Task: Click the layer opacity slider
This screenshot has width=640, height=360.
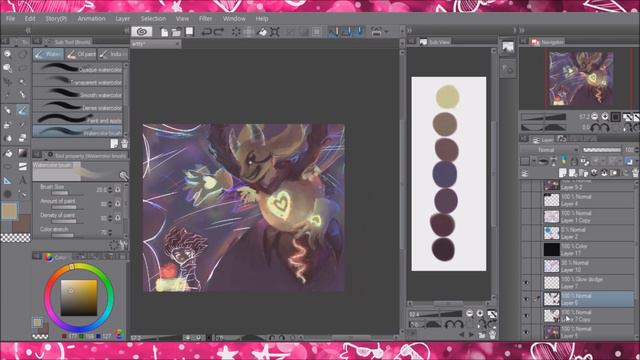Action: (602, 150)
